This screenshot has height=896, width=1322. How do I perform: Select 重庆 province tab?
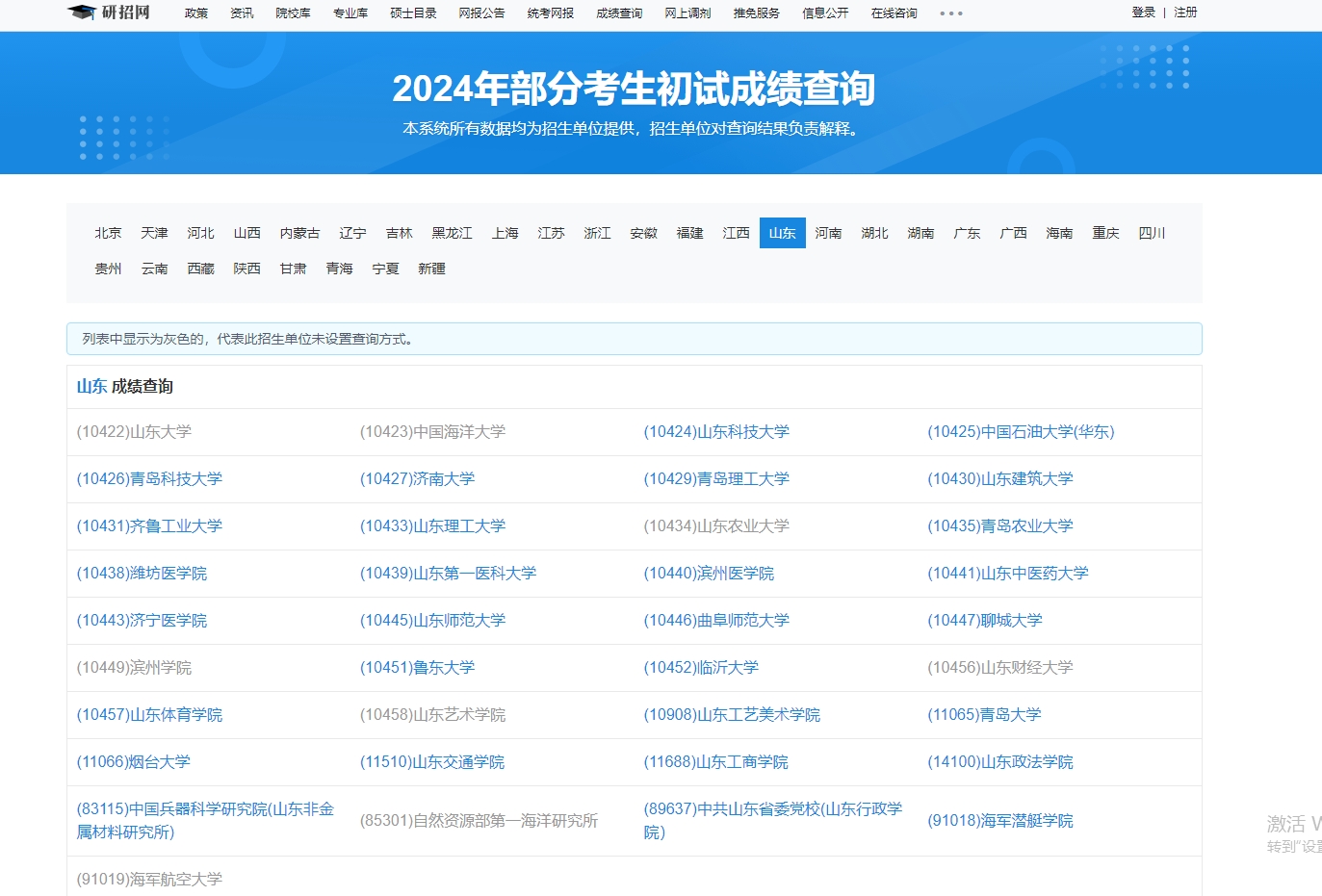1105,233
